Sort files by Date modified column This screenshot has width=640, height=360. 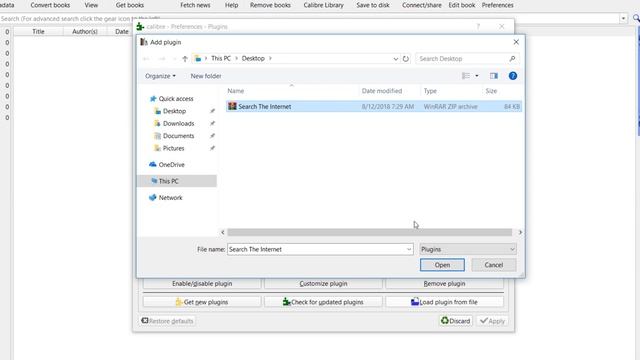coord(382,91)
